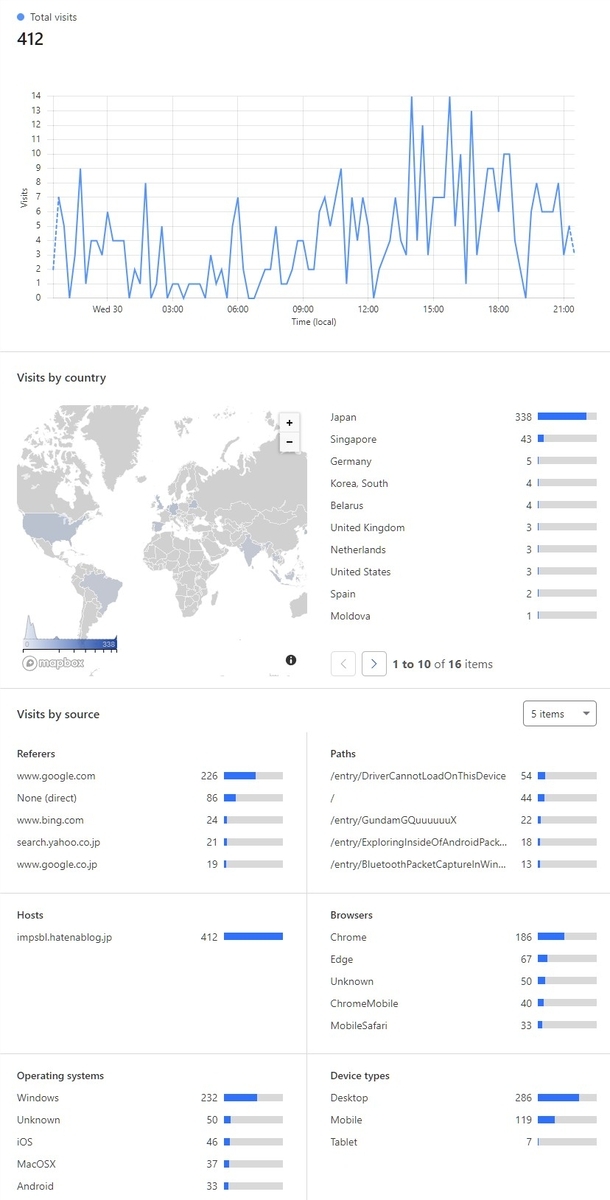This screenshot has width=610, height=1200.
Task: Go to next page of countries
Action: click(374, 663)
